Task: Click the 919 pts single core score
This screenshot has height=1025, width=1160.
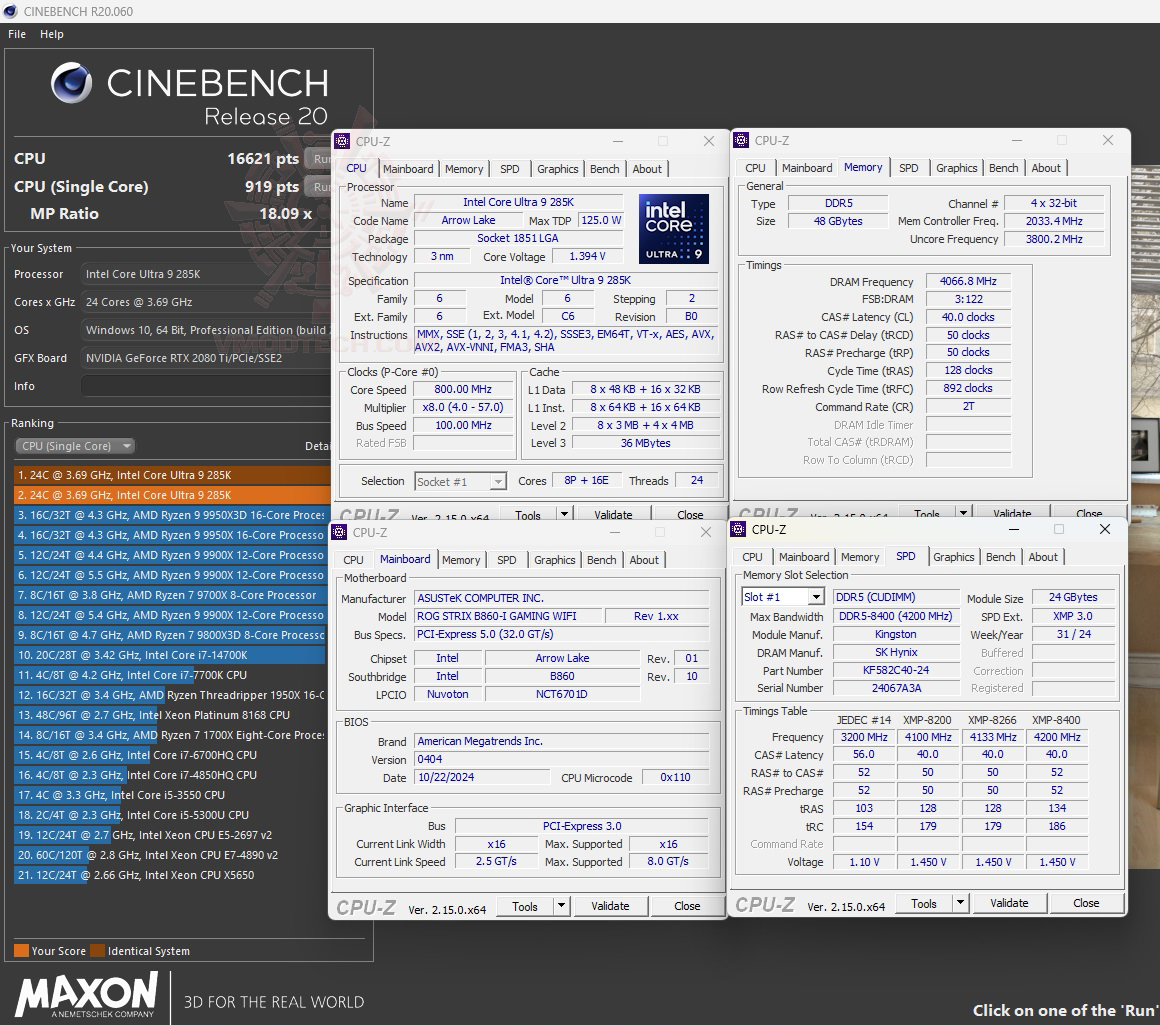Action: click(272, 186)
